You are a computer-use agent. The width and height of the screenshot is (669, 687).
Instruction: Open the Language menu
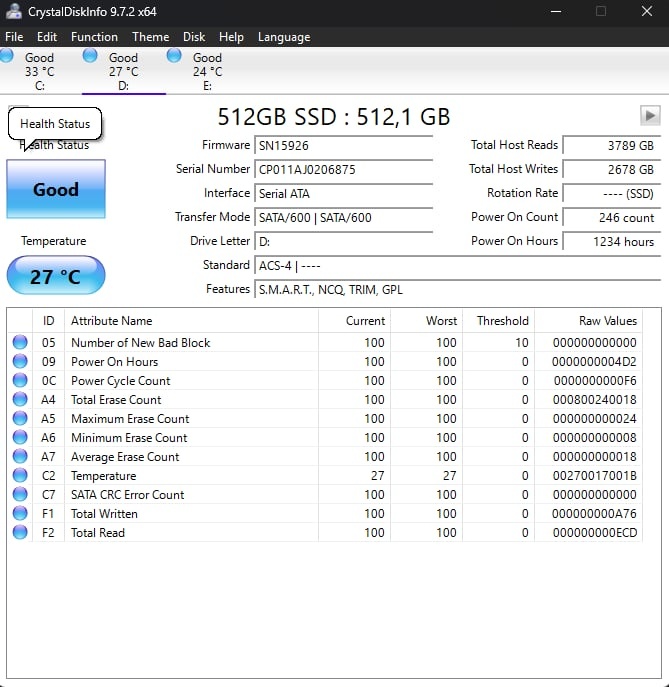(284, 37)
